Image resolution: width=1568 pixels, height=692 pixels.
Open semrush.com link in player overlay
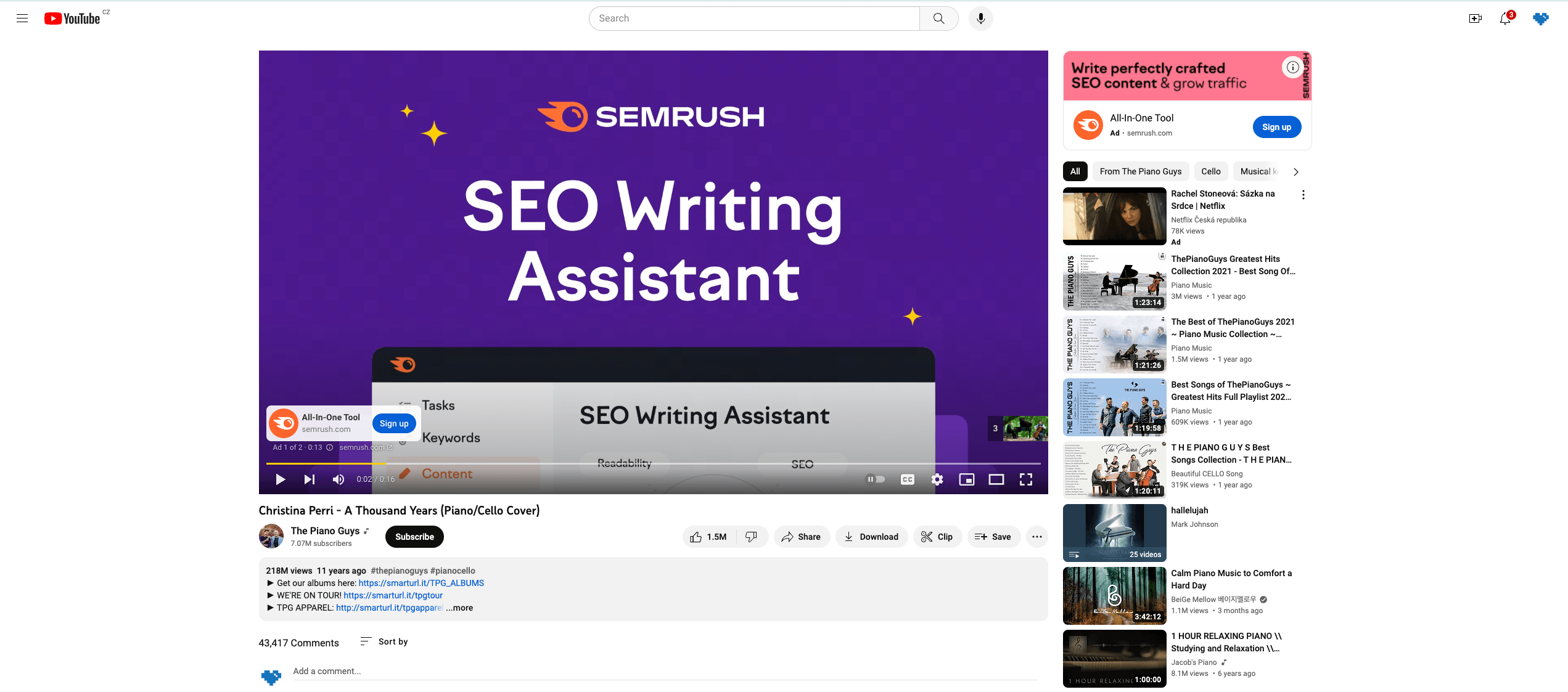point(366,447)
